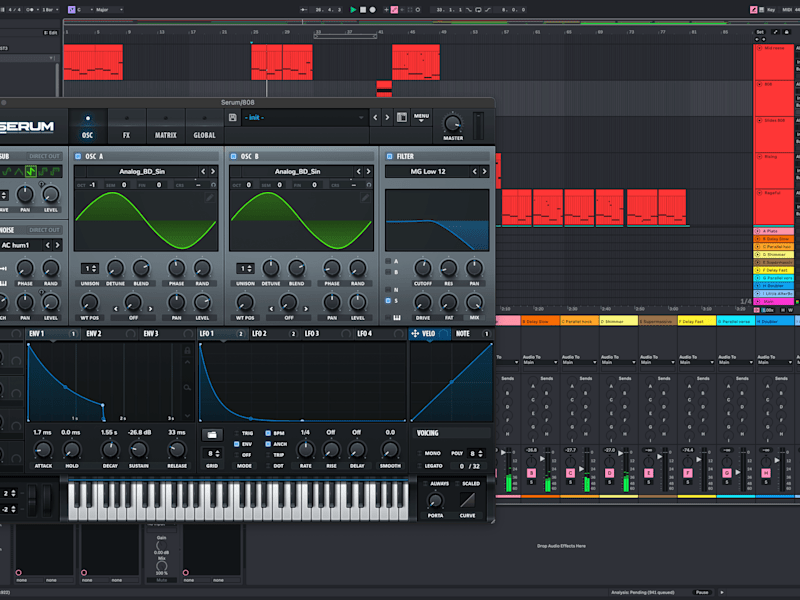Click track activator D on Shimmer track
Screen dimensions: 800x600
(609, 473)
